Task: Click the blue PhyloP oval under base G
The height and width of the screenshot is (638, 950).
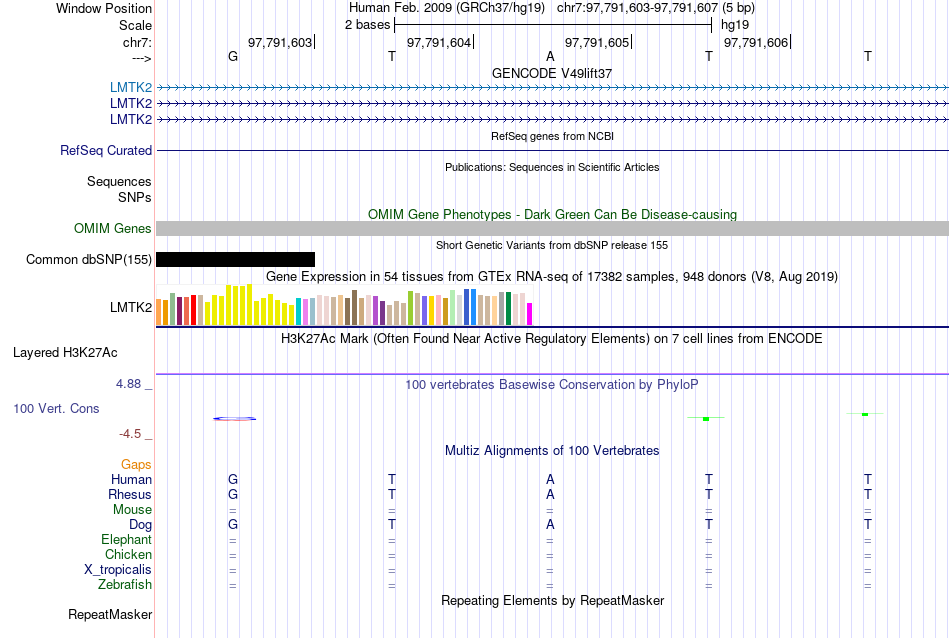Action: [234, 419]
